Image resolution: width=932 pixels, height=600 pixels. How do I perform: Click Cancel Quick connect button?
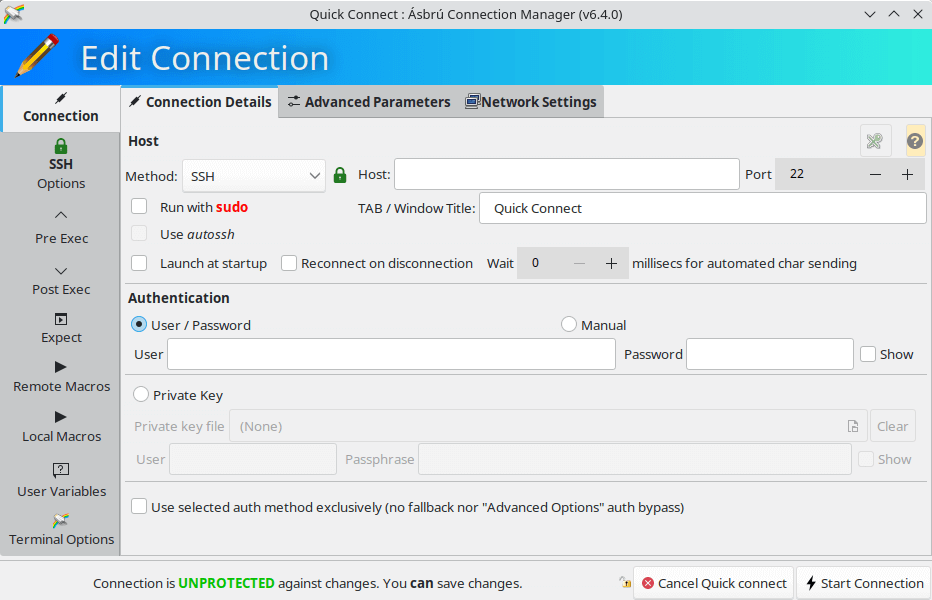[x=714, y=583]
